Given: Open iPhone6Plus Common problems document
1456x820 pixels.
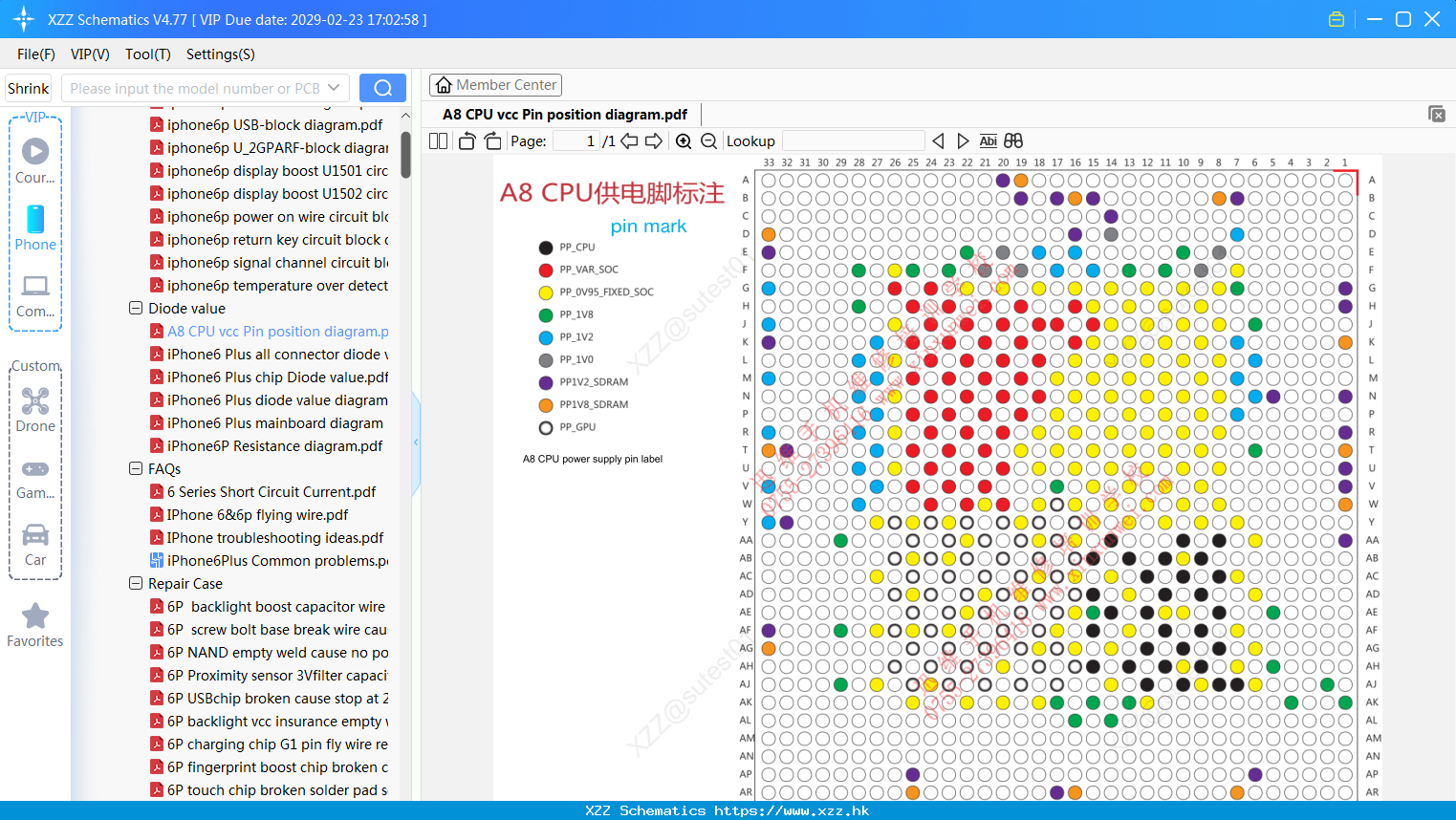Looking at the screenshot, I should (277, 560).
